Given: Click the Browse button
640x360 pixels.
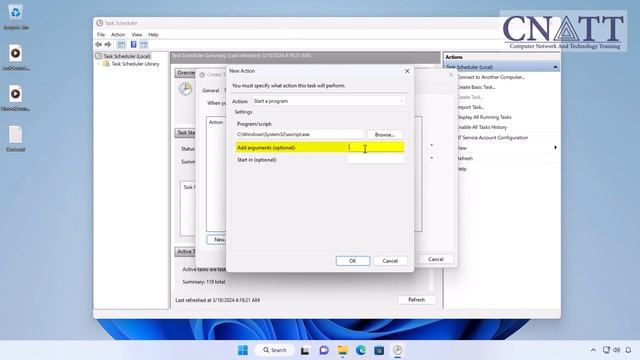Looking at the screenshot, I should (384, 135).
